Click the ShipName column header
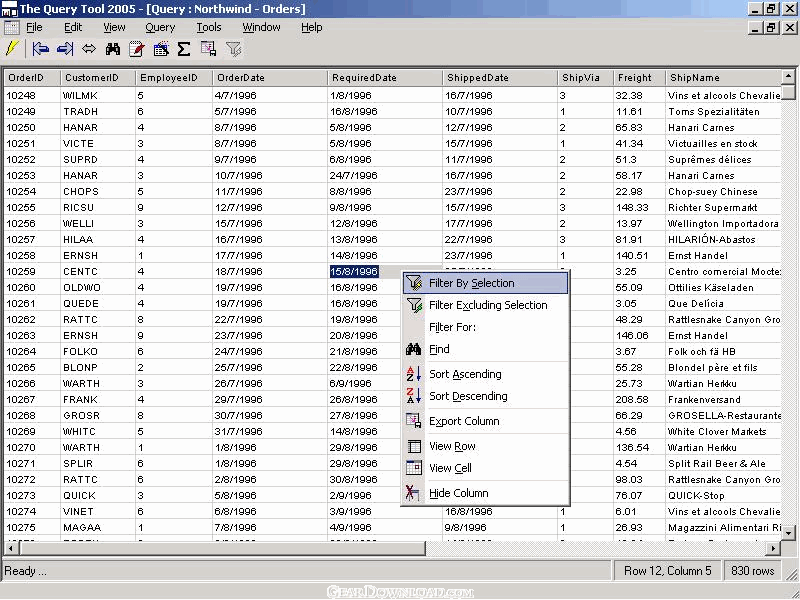800x600 pixels. [x=723, y=78]
